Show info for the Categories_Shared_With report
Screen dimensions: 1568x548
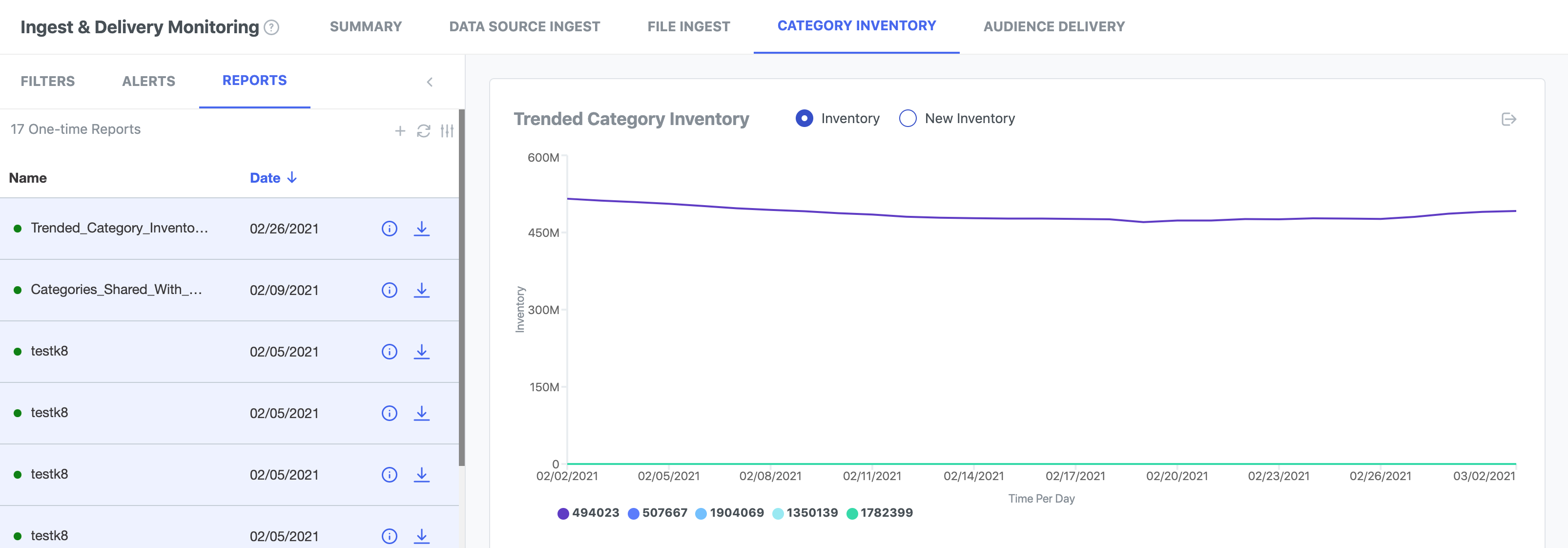click(389, 291)
